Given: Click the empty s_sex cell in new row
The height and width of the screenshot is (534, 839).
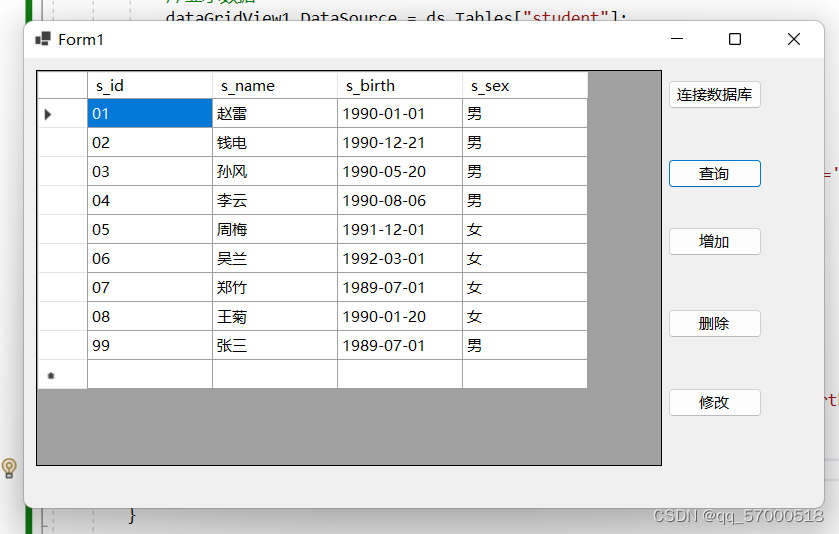Looking at the screenshot, I should [x=525, y=374].
